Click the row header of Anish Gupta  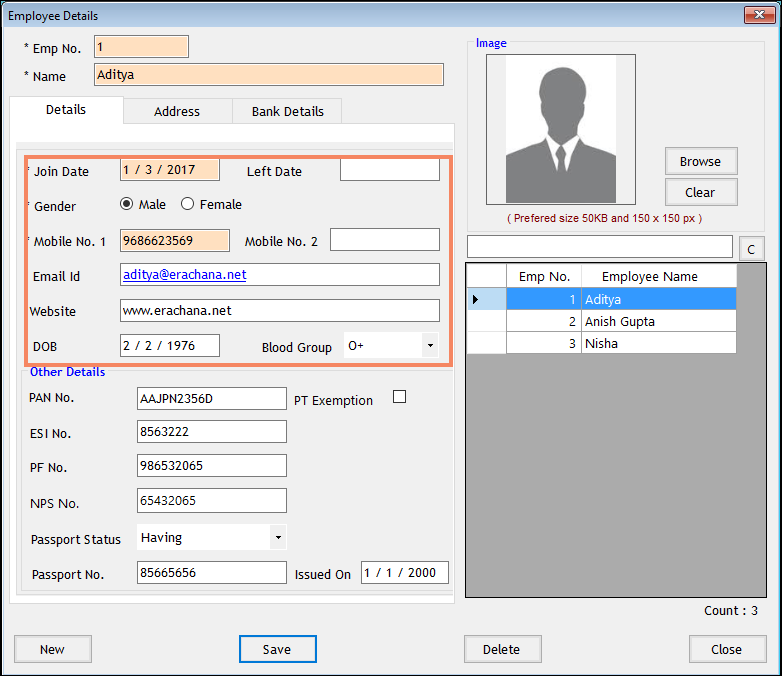tap(487, 321)
